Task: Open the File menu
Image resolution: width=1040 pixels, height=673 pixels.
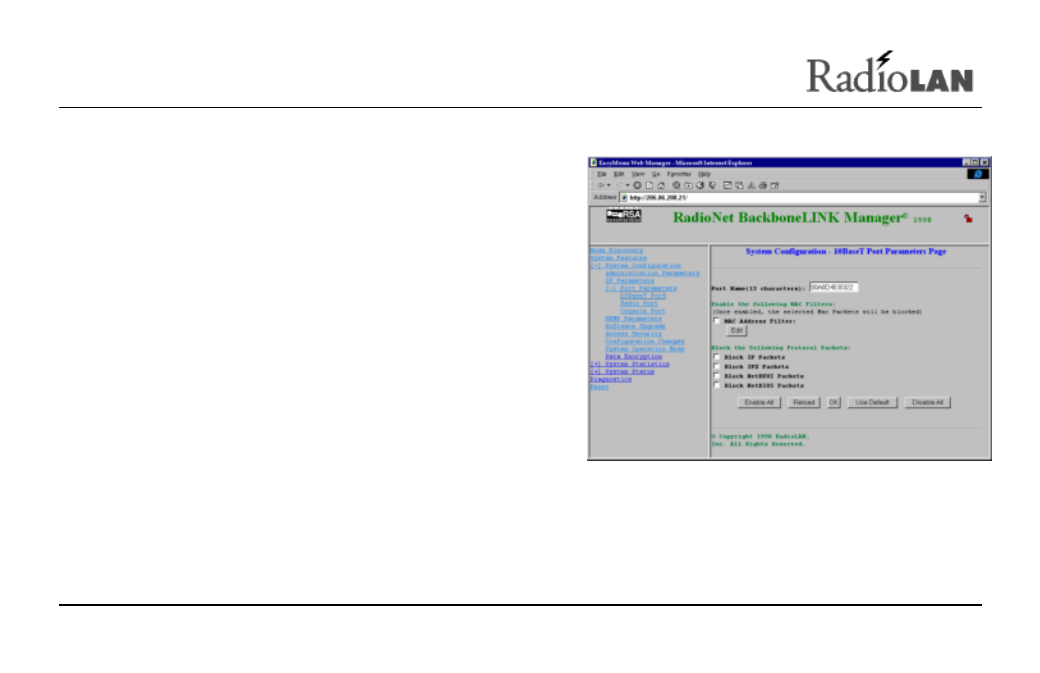Action: 602,174
